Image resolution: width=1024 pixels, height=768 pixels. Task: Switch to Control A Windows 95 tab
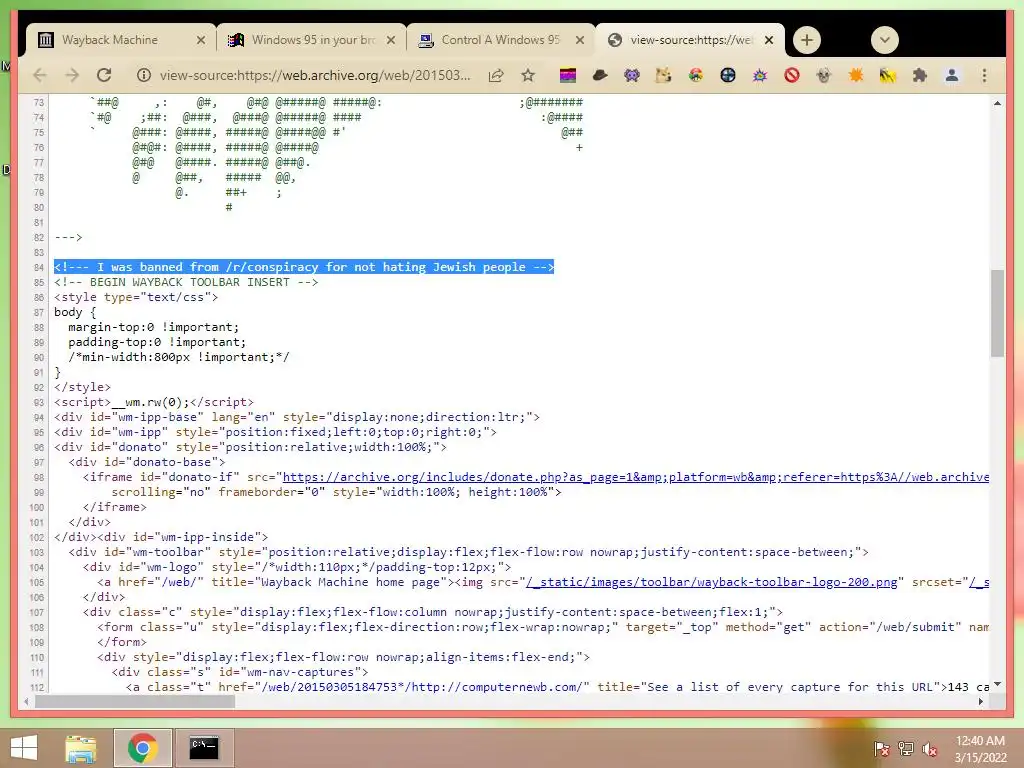pos(501,40)
